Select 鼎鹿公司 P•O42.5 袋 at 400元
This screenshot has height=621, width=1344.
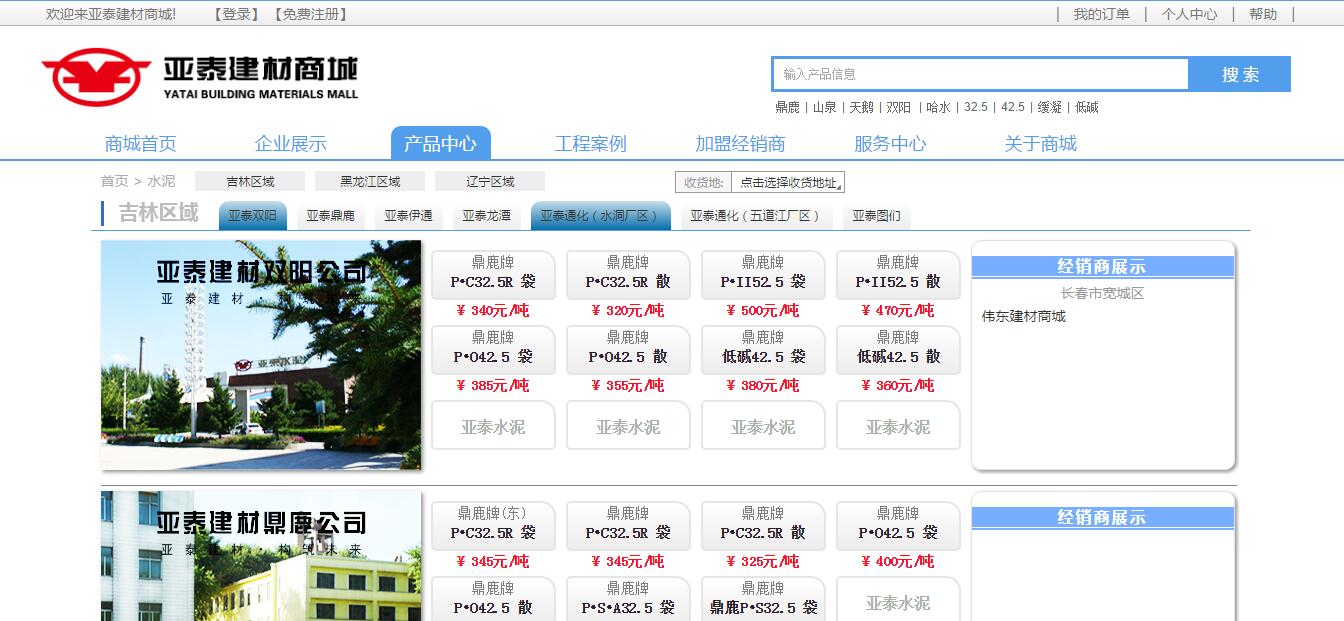pyautogui.click(x=898, y=525)
